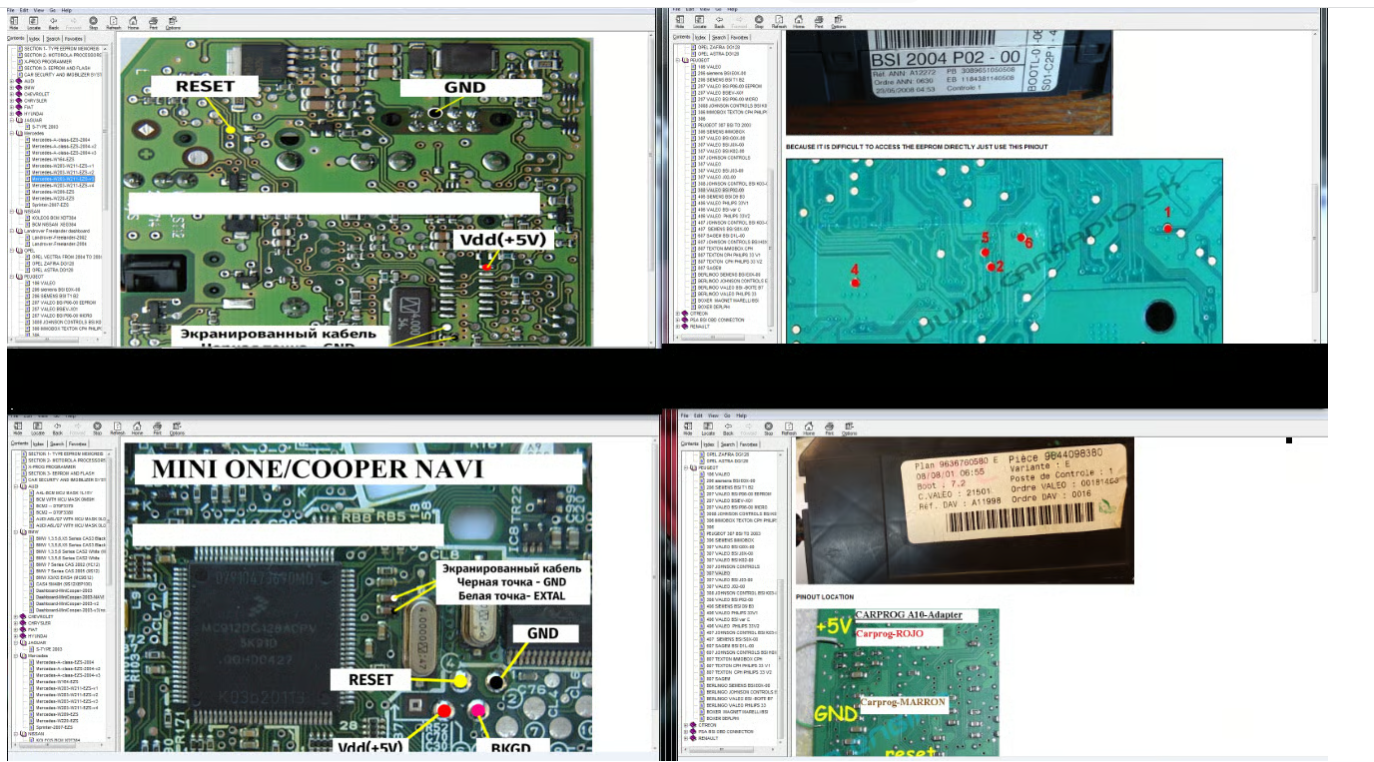Select Dashboard-MiniCooper-2003-NAVI in the bottom-left tree

[x=69, y=597]
